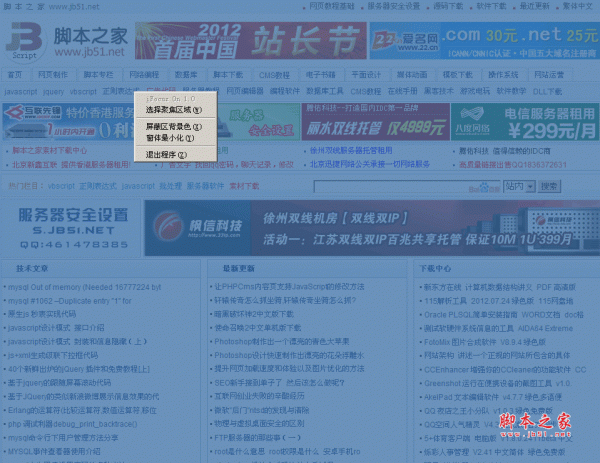Choose 退出程序 from the context menu

pyautogui.click(x=175, y=155)
